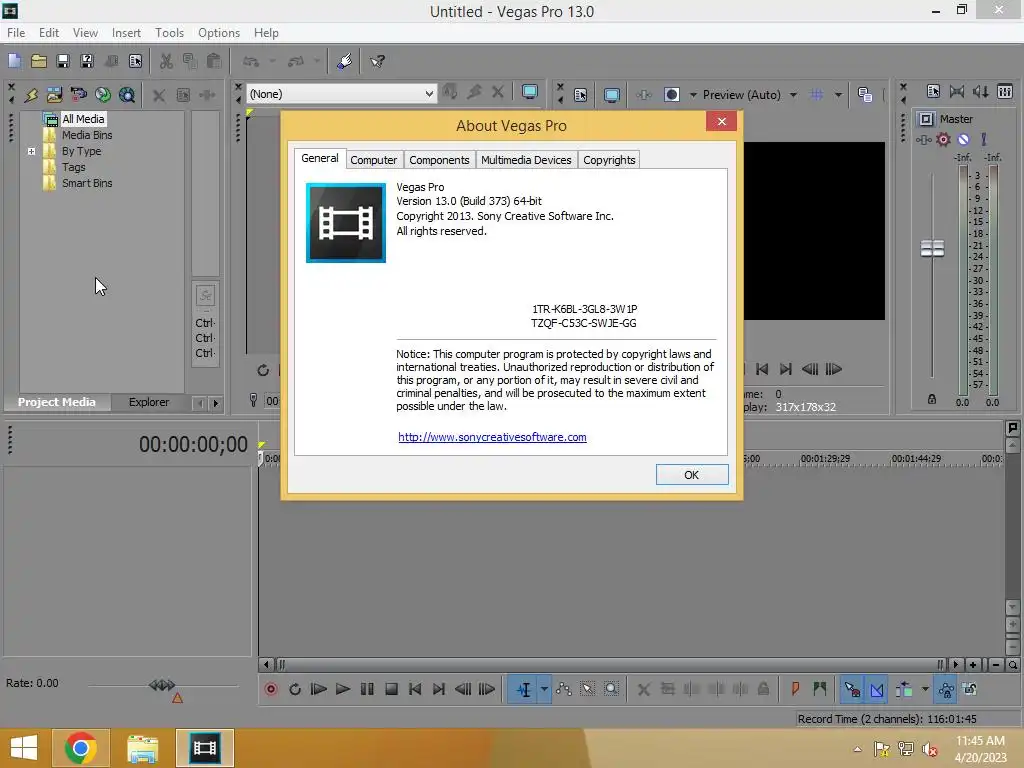This screenshot has height=768, width=1024.
Task: Select the Envelope Edit tool
Action: tap(564, 689)
